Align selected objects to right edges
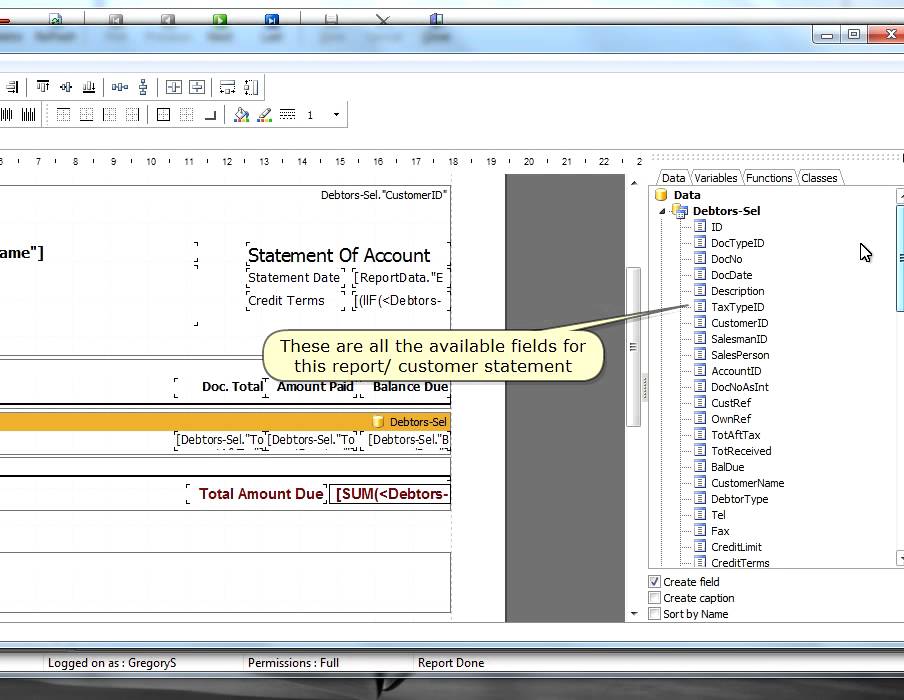The width and height of the screenshot is (904, 700). 13,87
